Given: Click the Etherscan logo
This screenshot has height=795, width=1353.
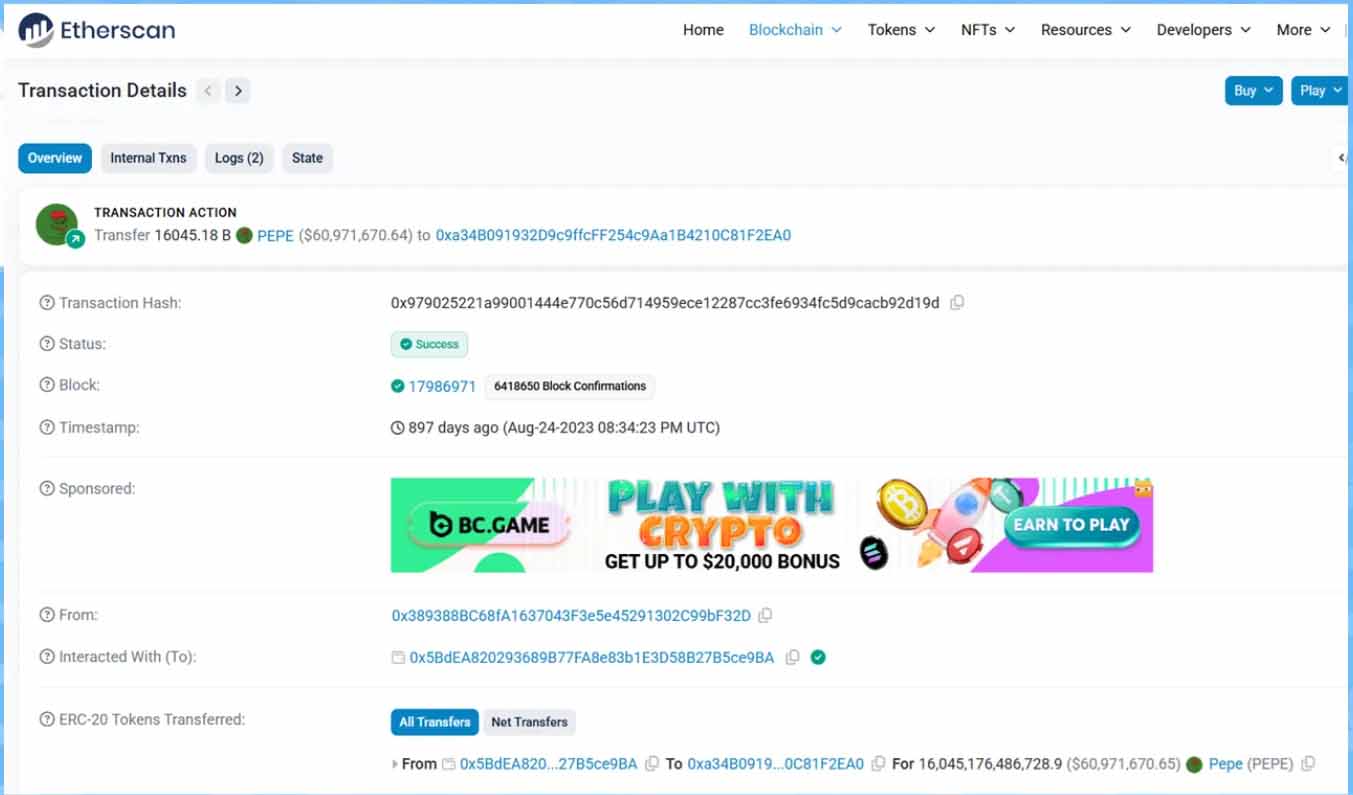Looking at the screenshot, I should (97, 30).
